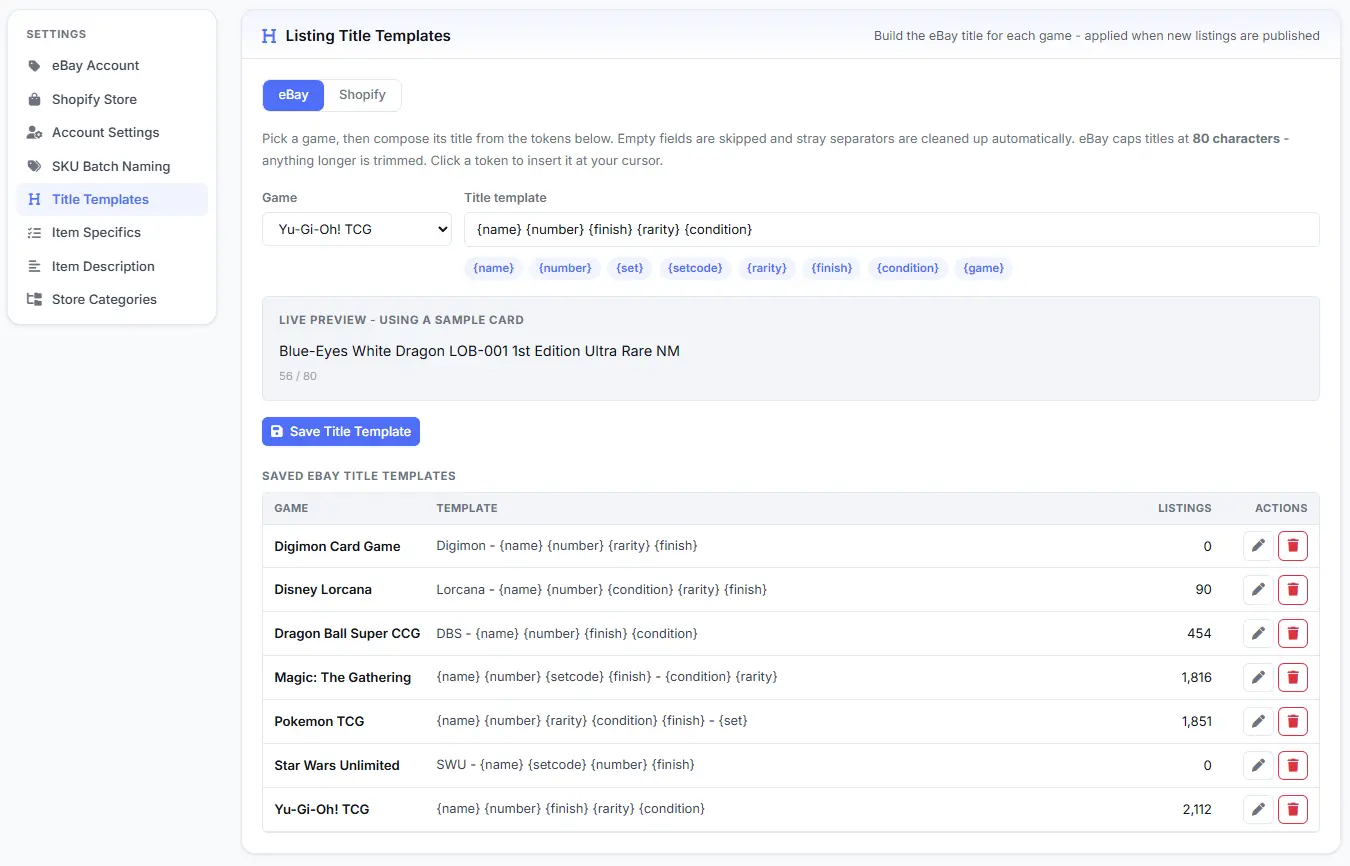Click Save Title Template button
Image resolution: width=1350 pixels, height=866 pixels.
pos(341,431)
